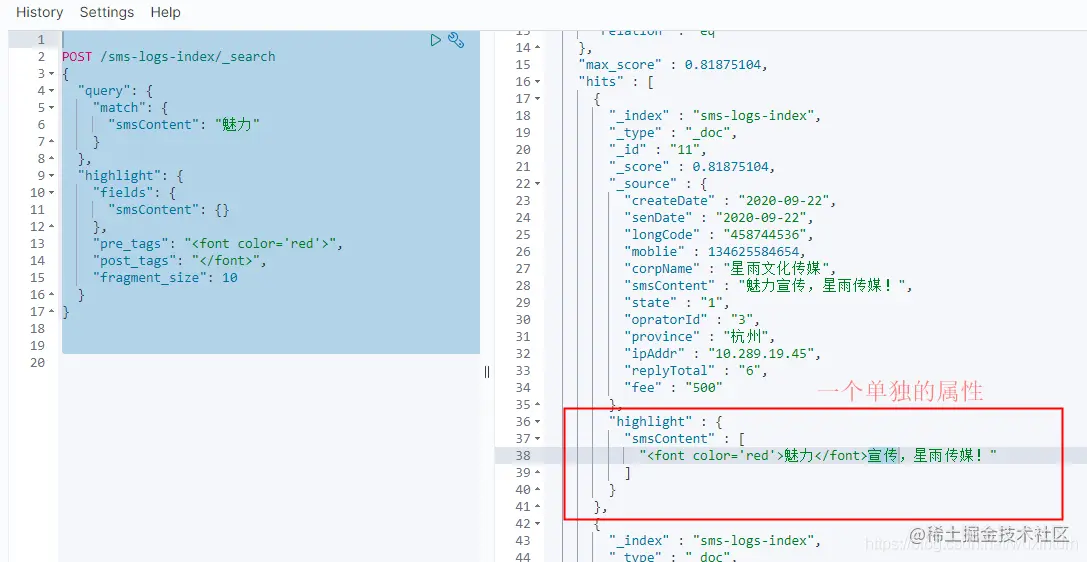Toggle fold arrow at output line 41

538,507
